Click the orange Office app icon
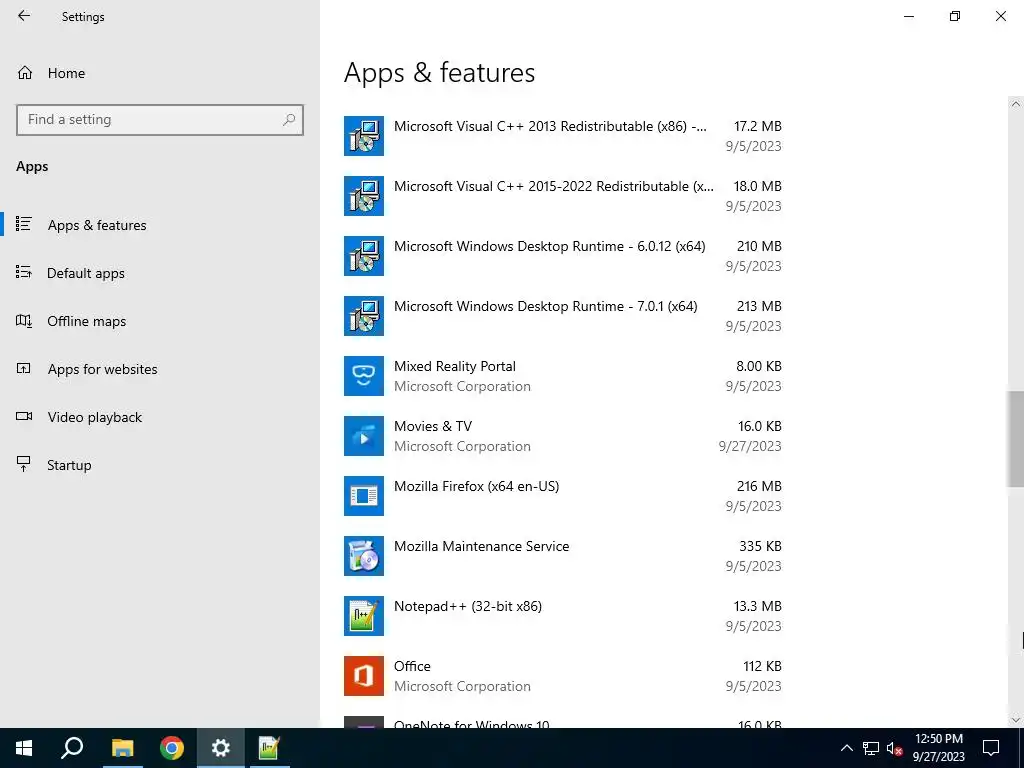Viewport: 1024px width, 768px height. [x=364, y=677]
